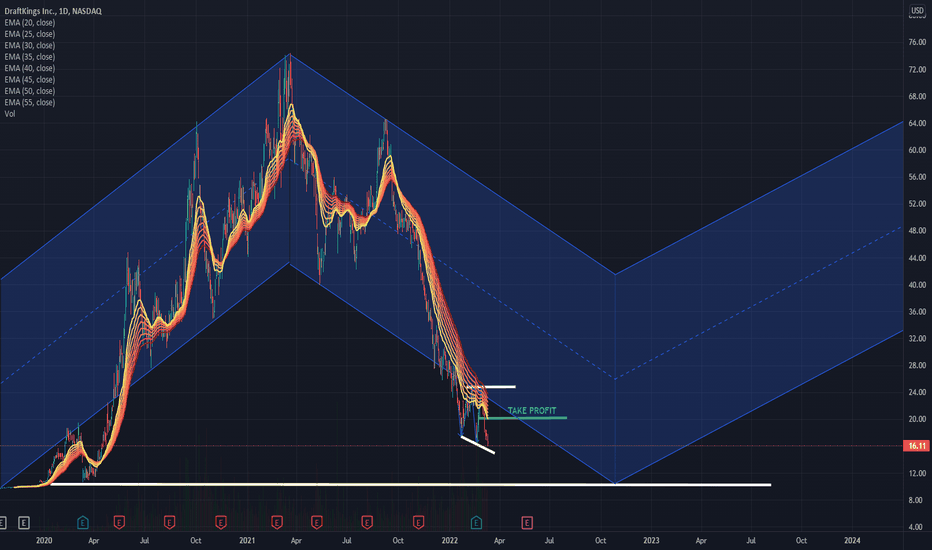Click the 2021 label on time axis
The height and width of the screenshot is (550, 932).
[x=247, y=540]
